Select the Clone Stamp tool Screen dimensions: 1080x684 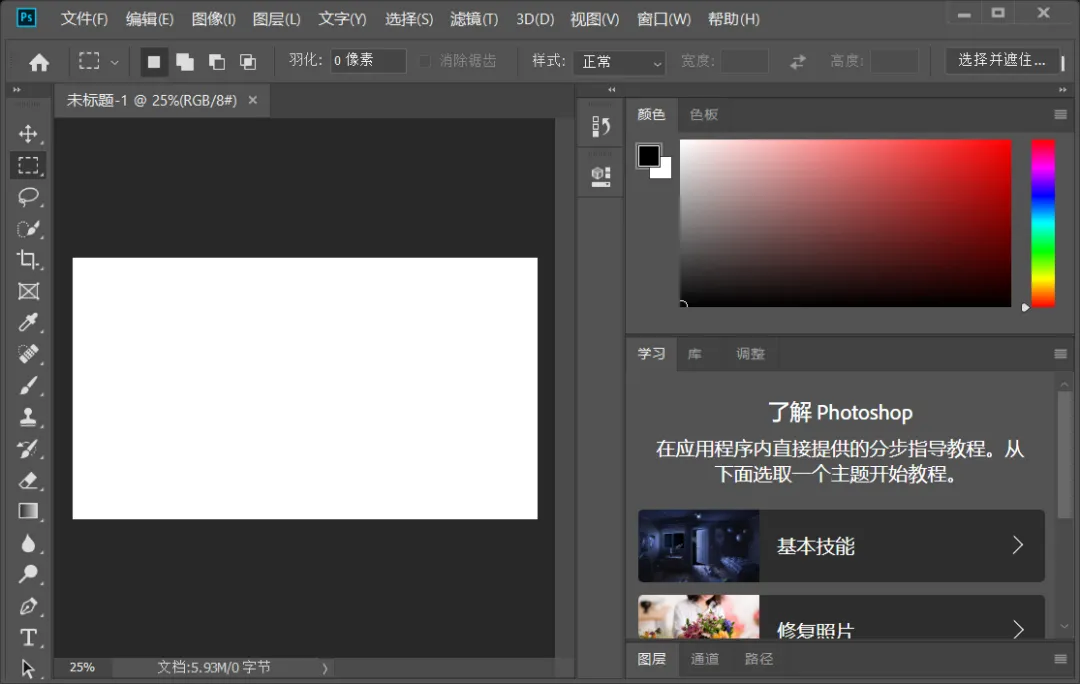click(x=28, y=417)
